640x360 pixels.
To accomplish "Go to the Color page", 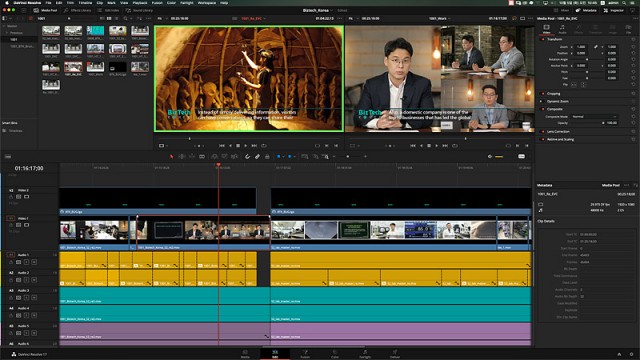I will point(335,354).
